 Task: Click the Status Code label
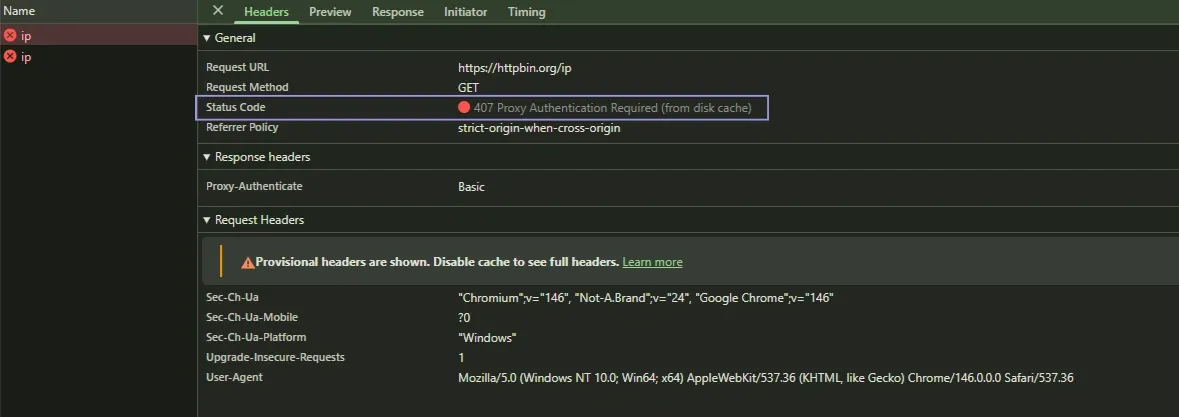point(235,107)
